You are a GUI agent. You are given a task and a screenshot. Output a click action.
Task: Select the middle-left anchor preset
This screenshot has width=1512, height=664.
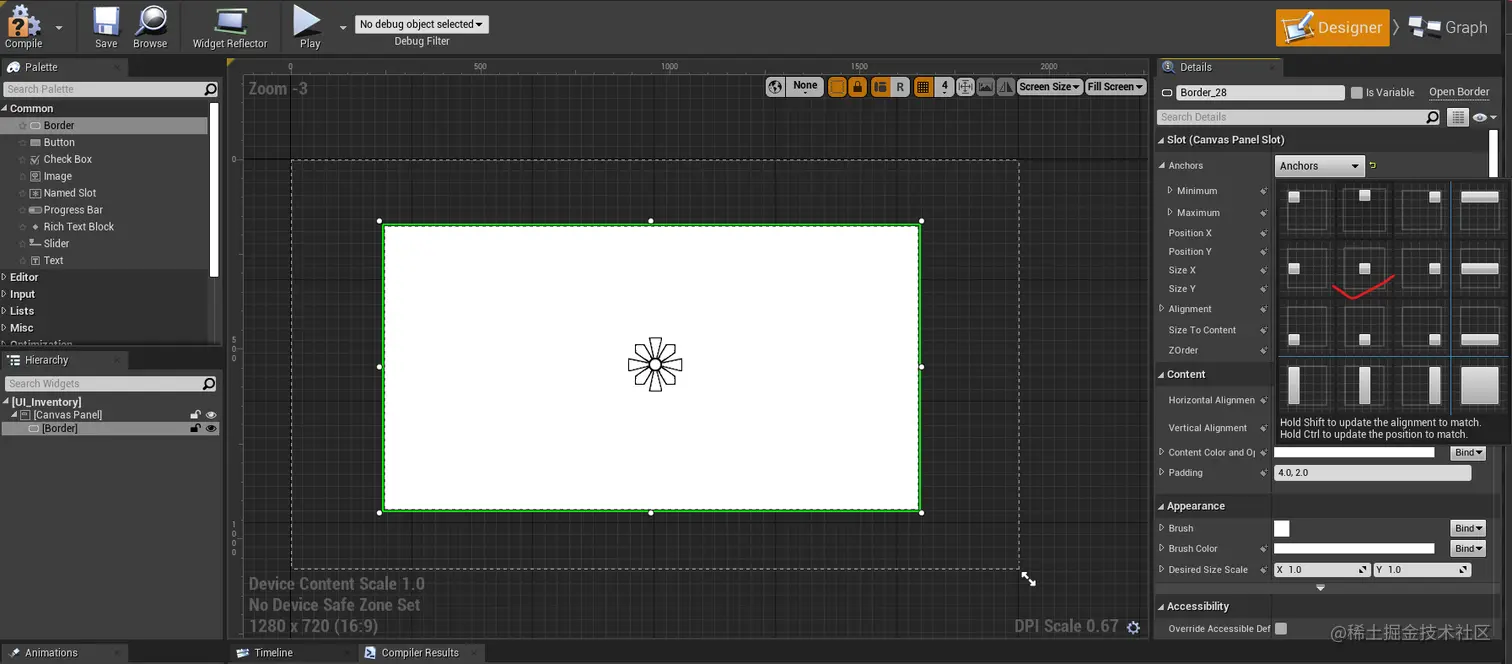click(x=1307, y=268)
